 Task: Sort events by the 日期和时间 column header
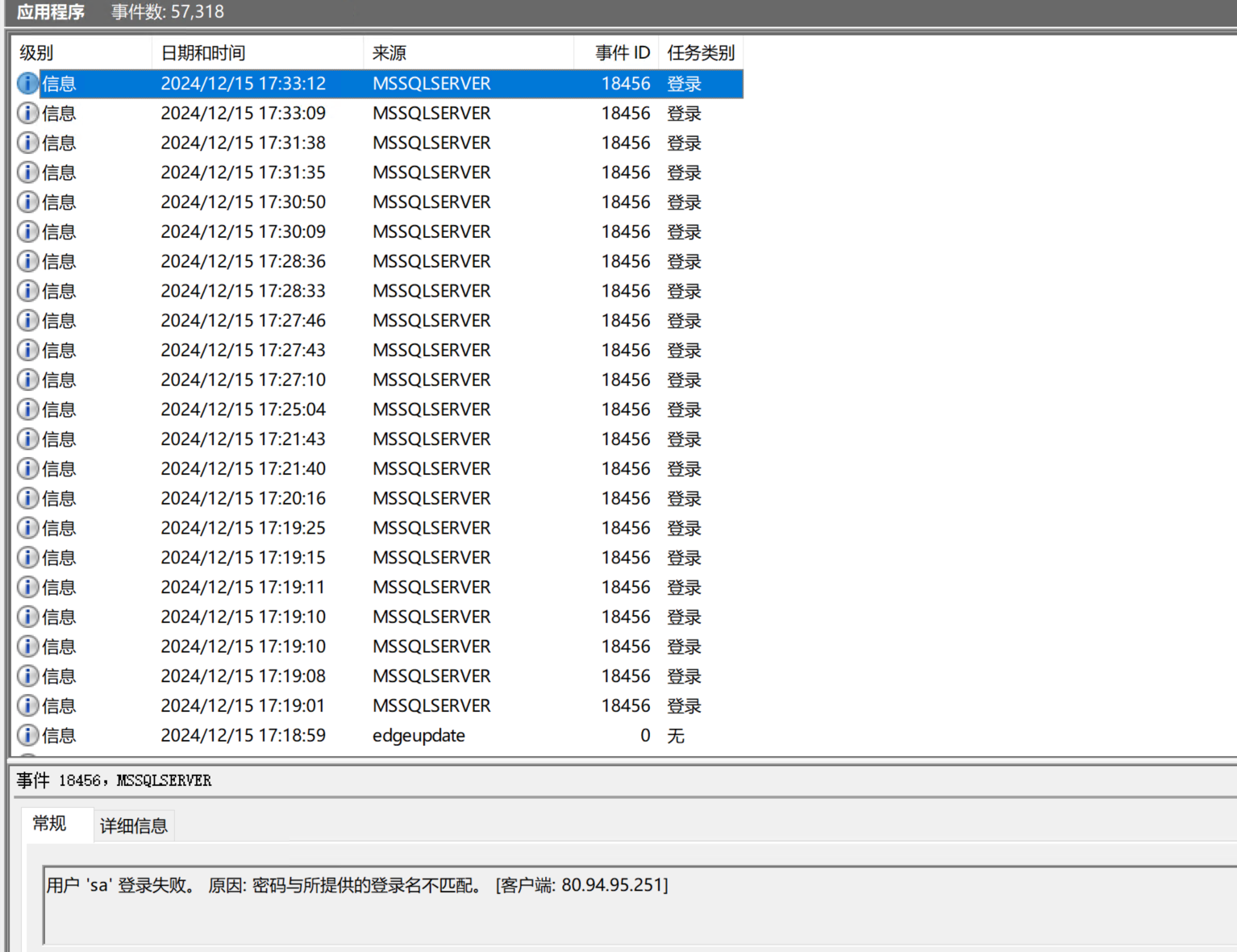click(257, 53)
